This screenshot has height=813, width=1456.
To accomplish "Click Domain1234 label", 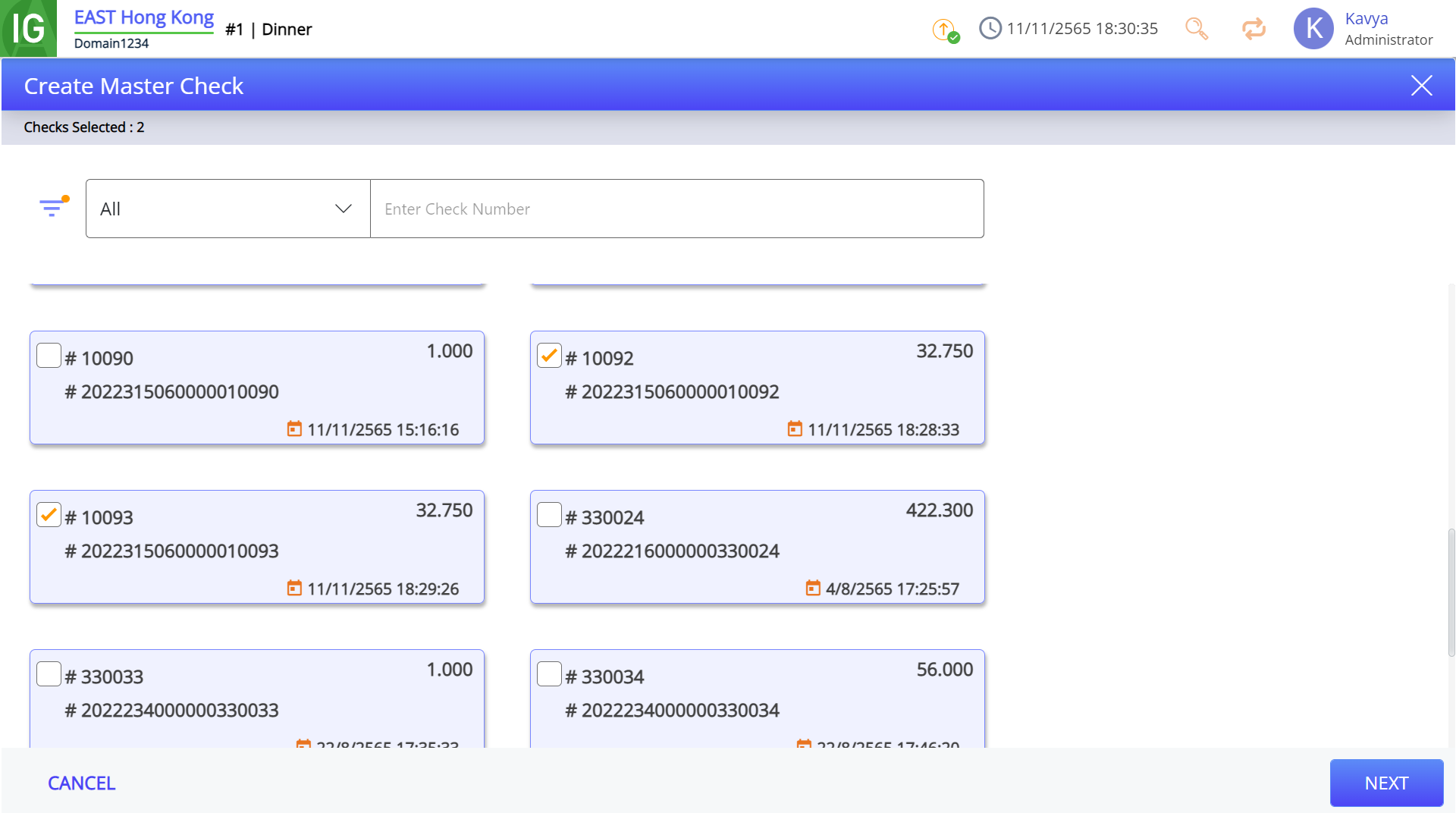I will 111,43.
